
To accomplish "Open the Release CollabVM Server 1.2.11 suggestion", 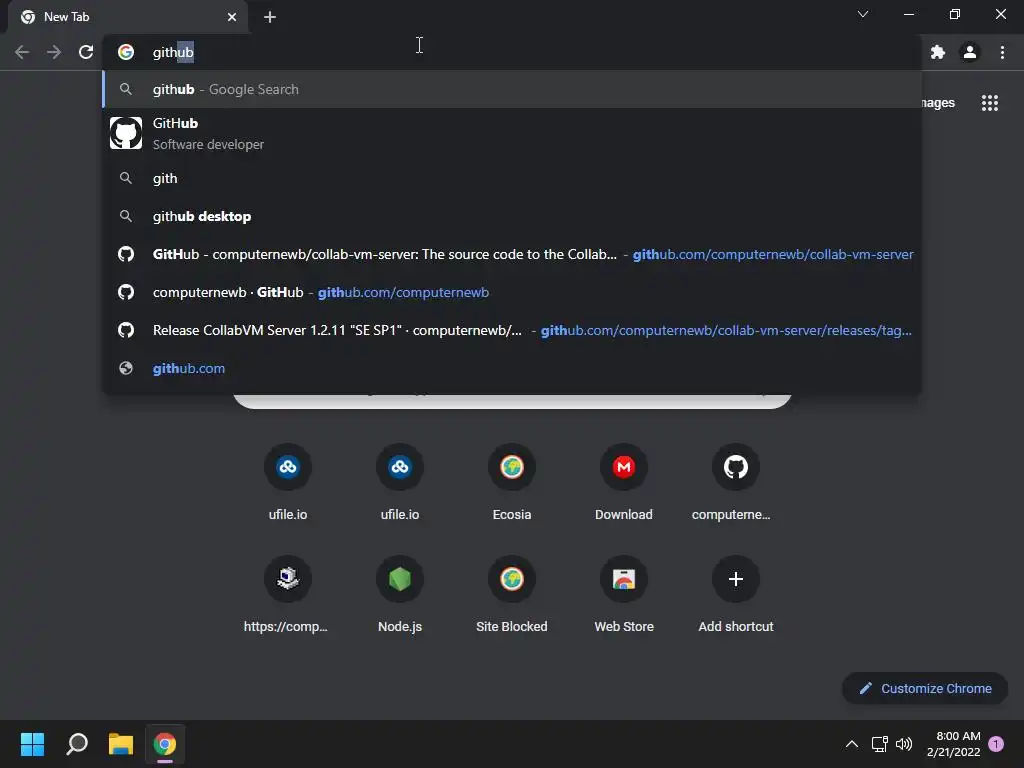I will pyautogui.click(x=512, y=330).
